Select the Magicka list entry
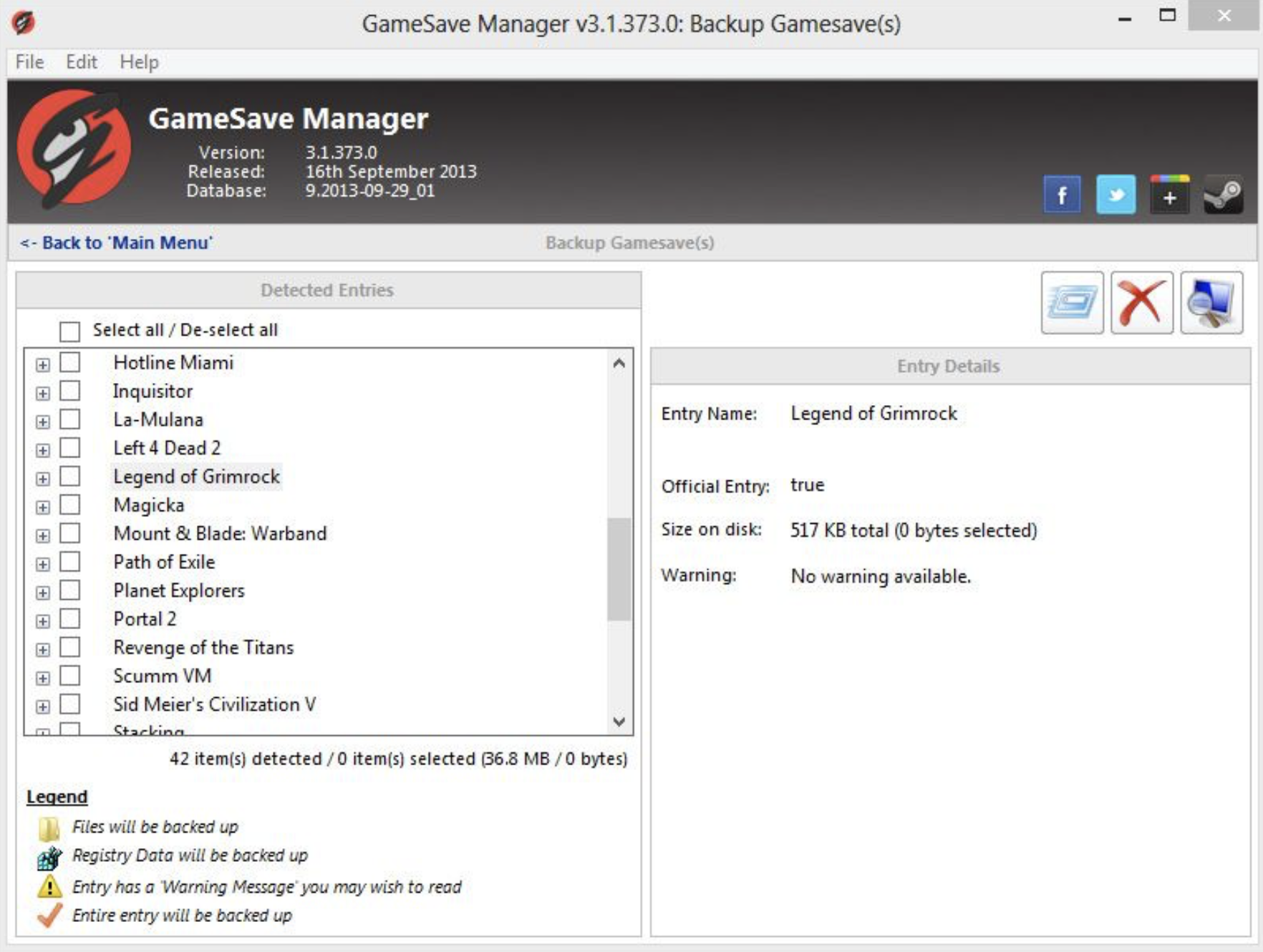 [x=148, y=505]
